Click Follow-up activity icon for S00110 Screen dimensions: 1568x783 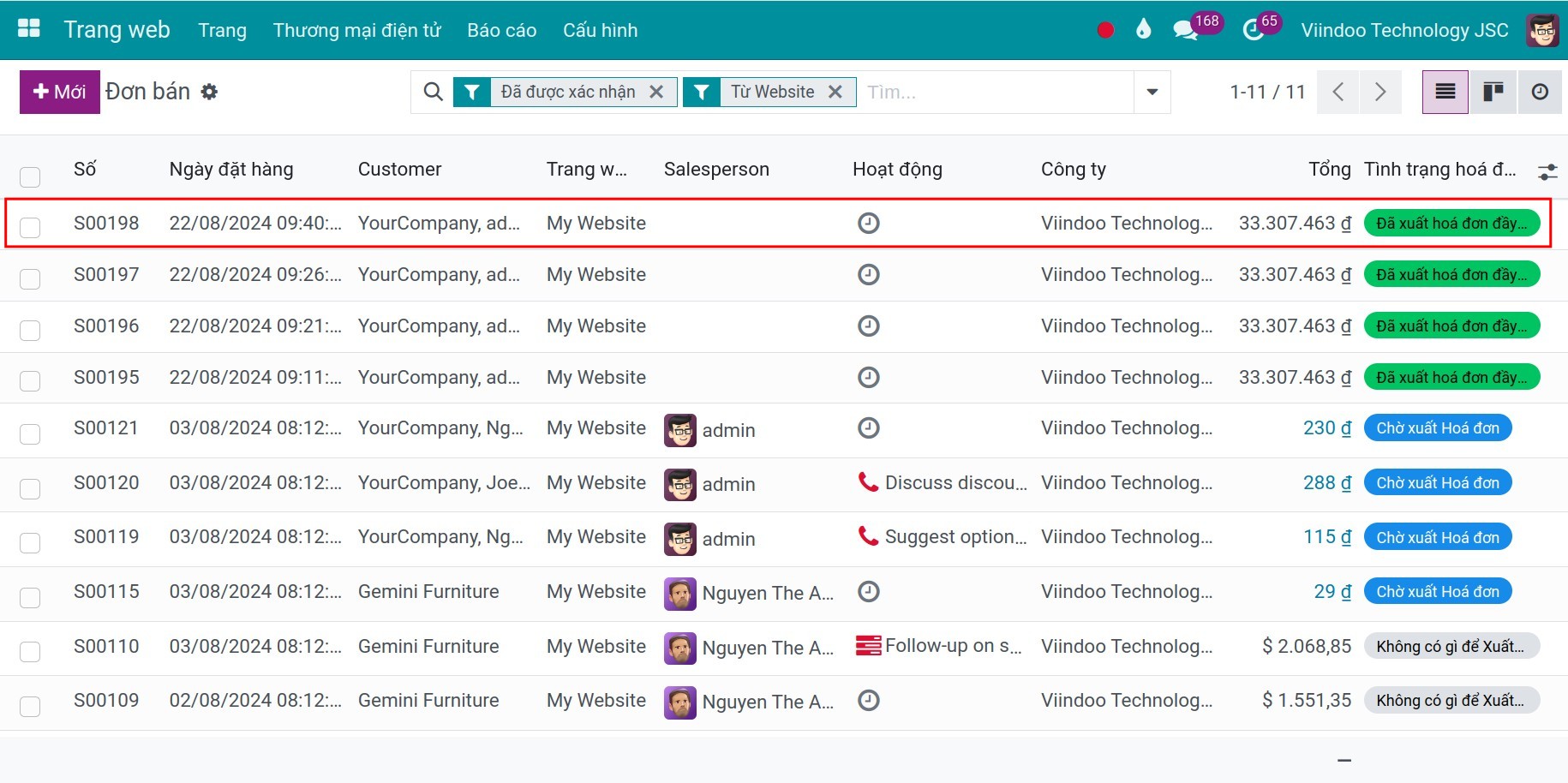pyautogui.click(x=868, y=645)
